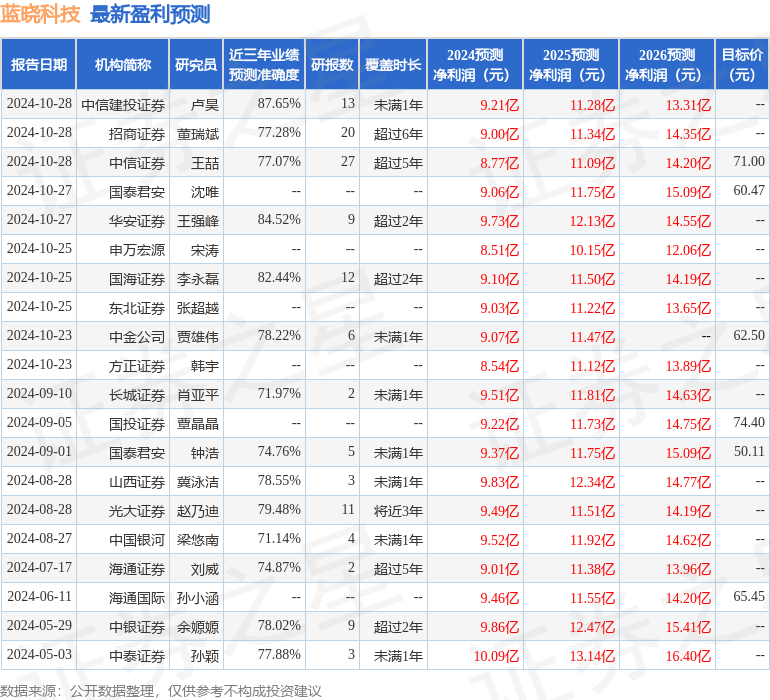
Task: Click 2025 profit forecast 13.14亿
Action: click(592, 656)
